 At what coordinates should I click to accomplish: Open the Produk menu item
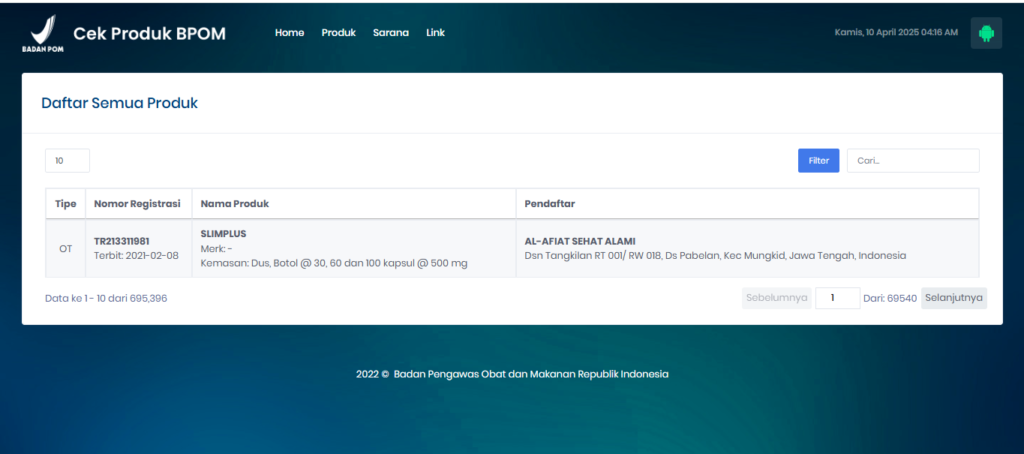tap(338, 33)
